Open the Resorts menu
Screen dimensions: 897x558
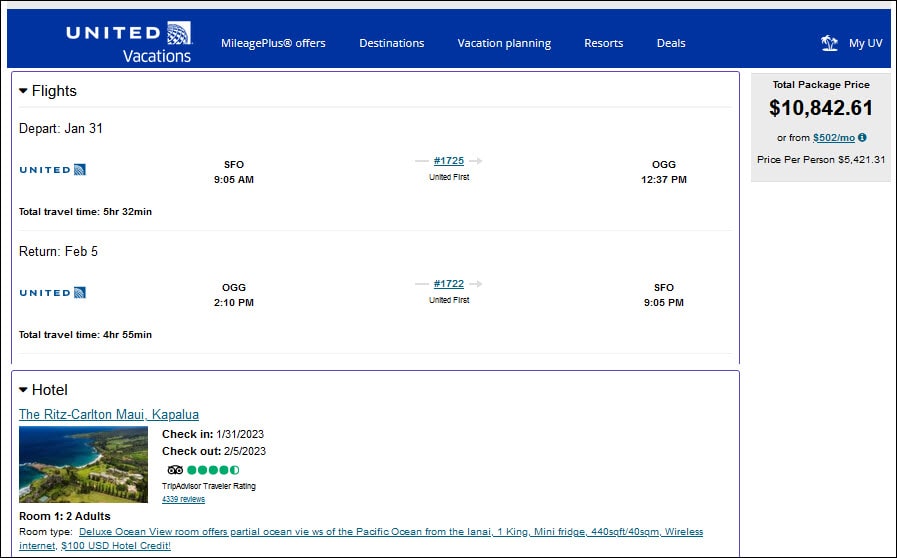pos(604,43)
